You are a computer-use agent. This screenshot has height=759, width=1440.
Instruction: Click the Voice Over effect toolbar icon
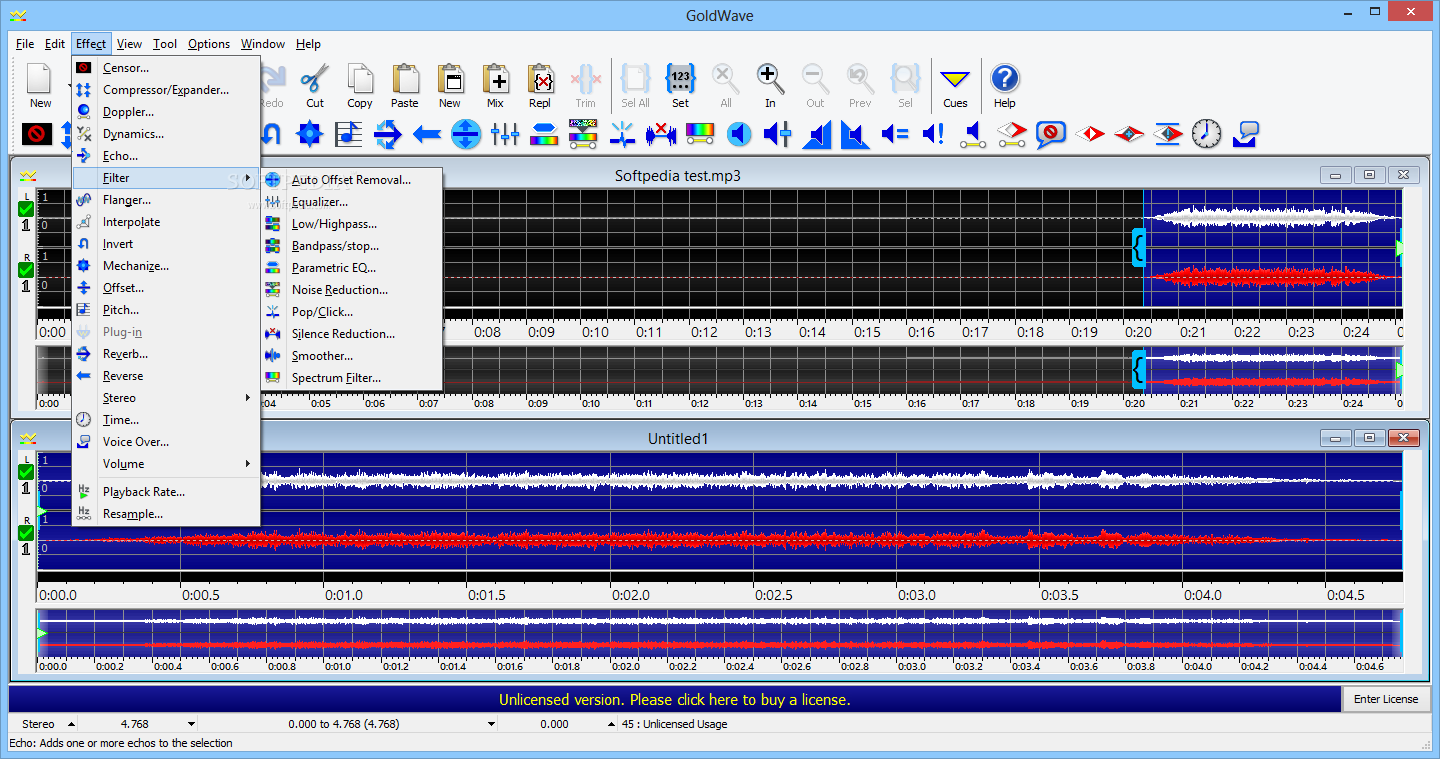tap(1246, 133)
